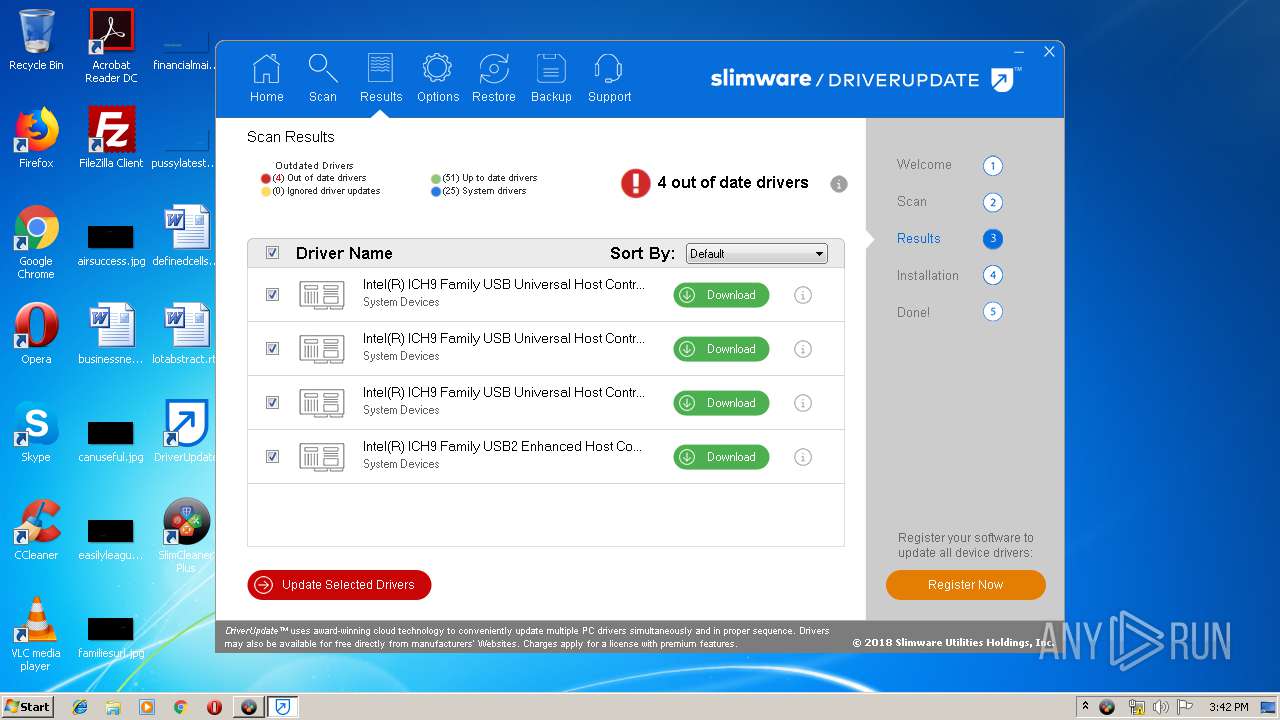Uncheck the first ICH9 USB Universal Host driver
1280x720 pixels.
(x=272, y=295)
